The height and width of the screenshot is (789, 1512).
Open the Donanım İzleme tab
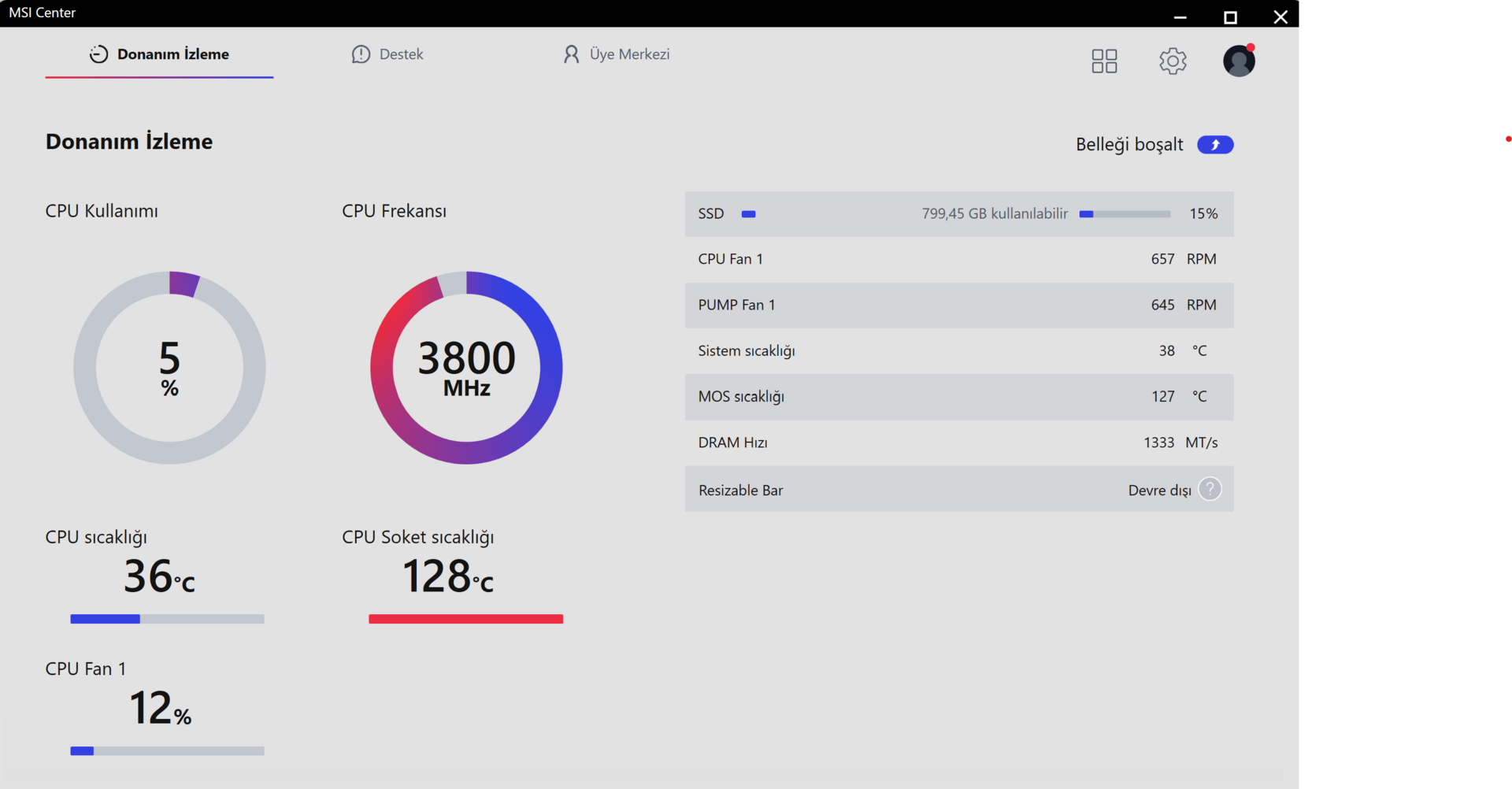[x=159, y=54]
